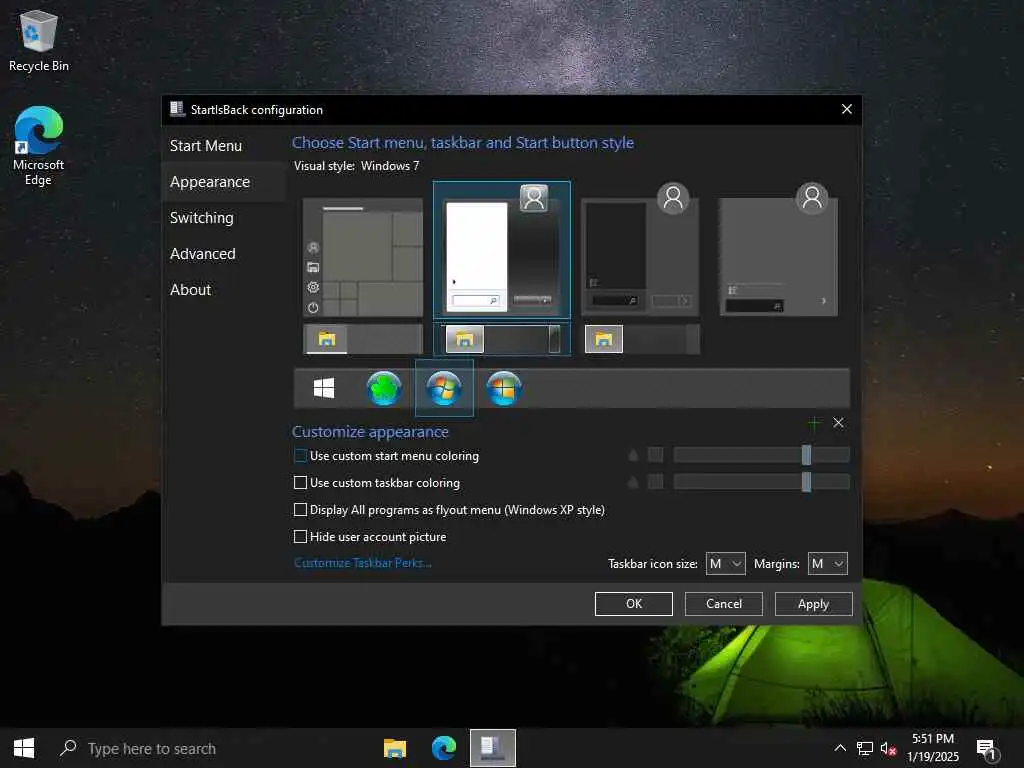Open the Switching section
The image size is (1024, 768).
(202, 217)
